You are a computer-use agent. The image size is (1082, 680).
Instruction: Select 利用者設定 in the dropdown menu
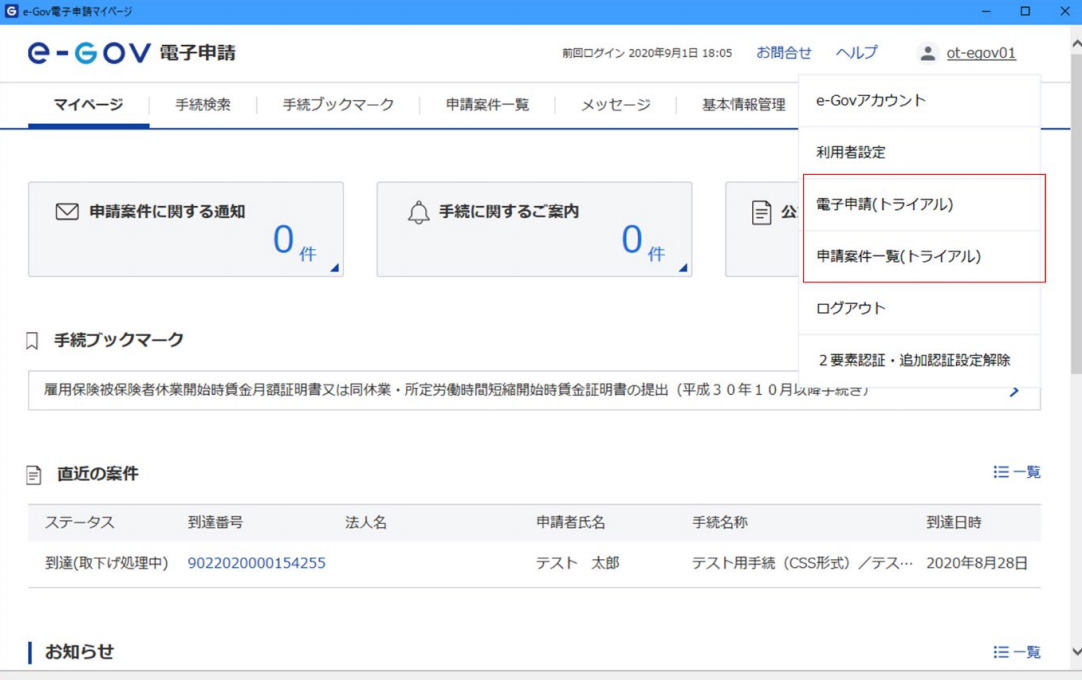pos(919,153)
